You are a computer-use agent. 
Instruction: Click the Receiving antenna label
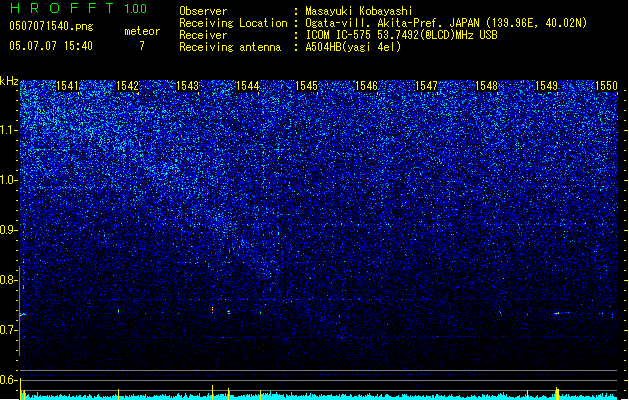[x=230, y=47]
